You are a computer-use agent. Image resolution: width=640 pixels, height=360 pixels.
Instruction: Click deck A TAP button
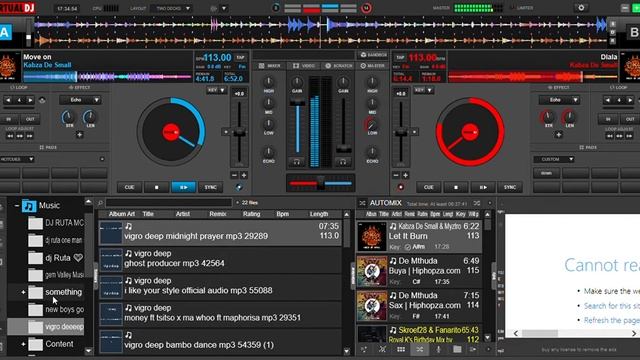coord(240,58)
